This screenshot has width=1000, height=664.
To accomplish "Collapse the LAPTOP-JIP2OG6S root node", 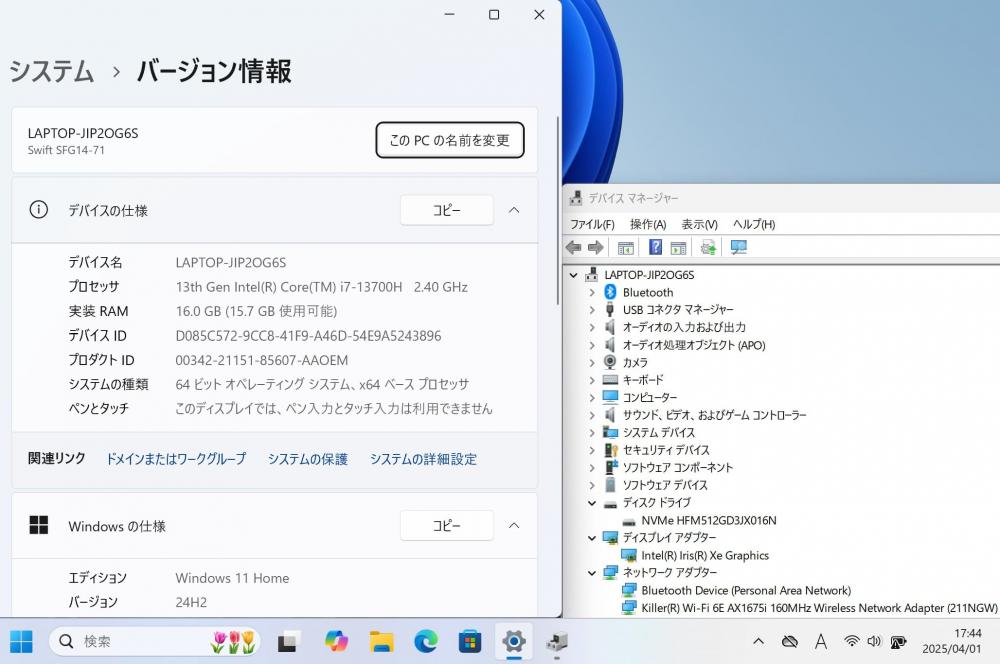I will click(x=573, y=275).
